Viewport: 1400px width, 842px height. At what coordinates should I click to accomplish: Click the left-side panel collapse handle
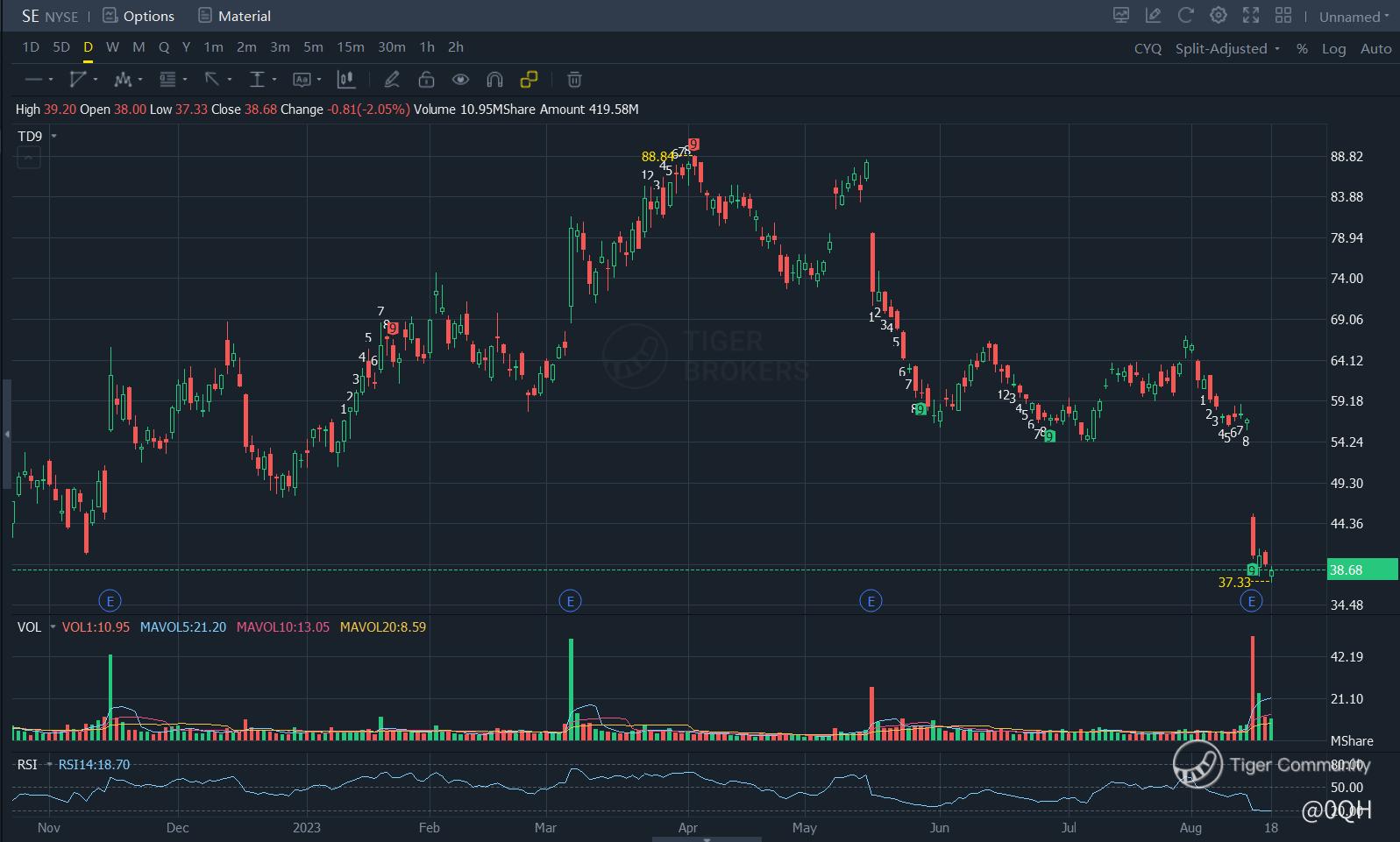point(7,434)
